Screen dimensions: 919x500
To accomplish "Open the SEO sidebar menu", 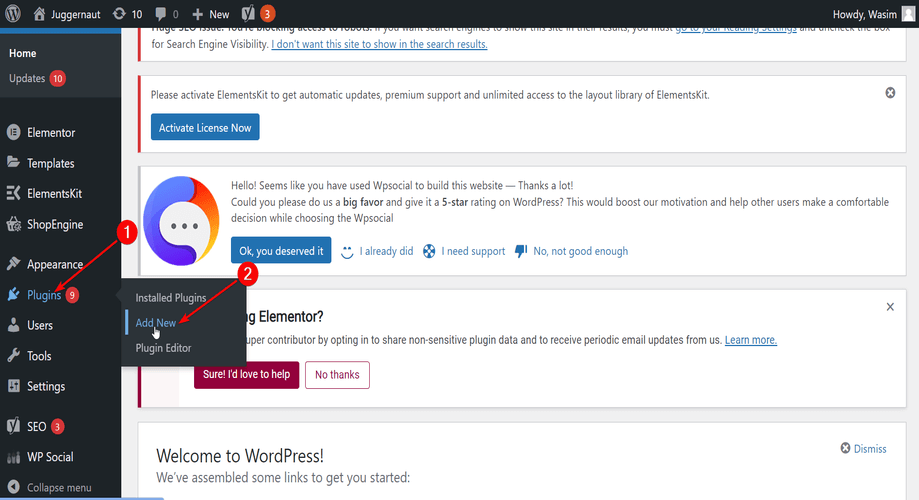I will click(36, 426).
